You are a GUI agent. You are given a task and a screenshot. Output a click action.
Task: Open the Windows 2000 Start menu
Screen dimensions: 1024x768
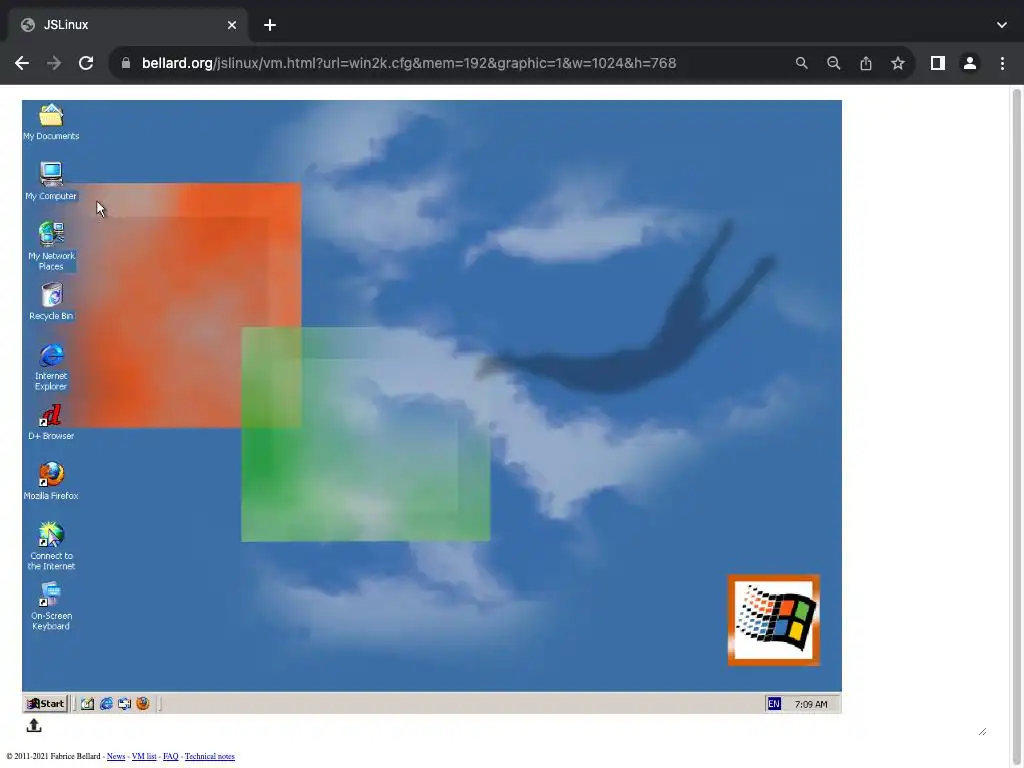(46, 703)
